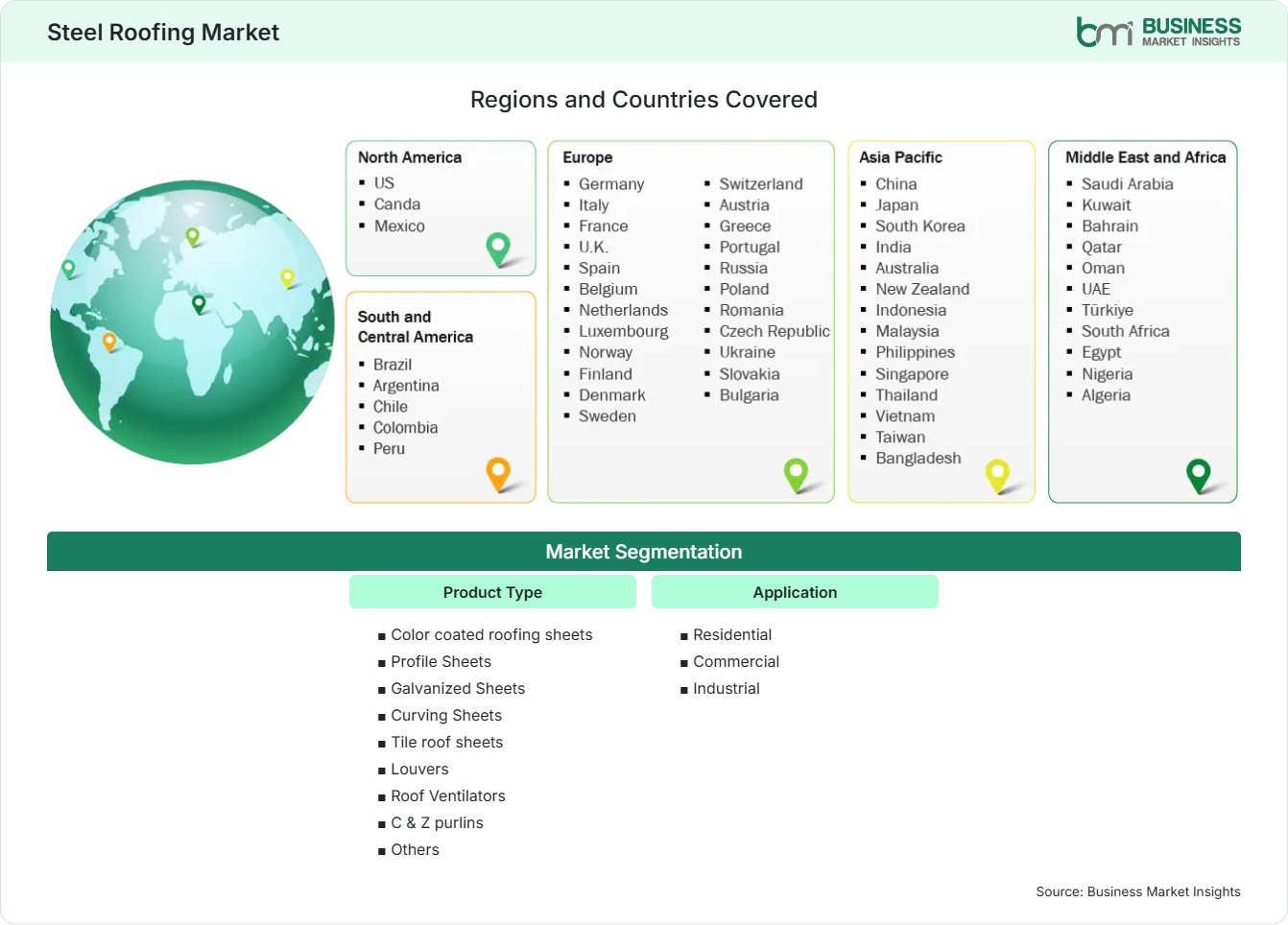
Task: Click 'Switzerland' in Europe list
Action: (x=761, y=184)
